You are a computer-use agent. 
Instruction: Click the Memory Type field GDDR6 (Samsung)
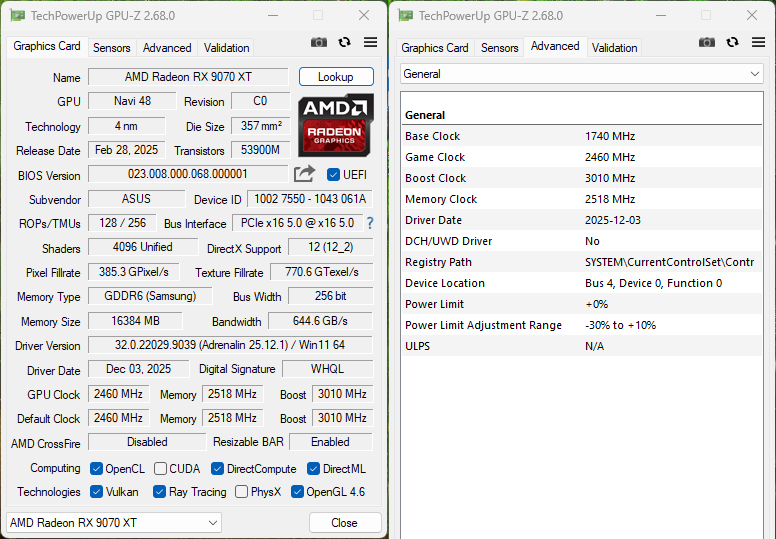click(x=150, y=296)
